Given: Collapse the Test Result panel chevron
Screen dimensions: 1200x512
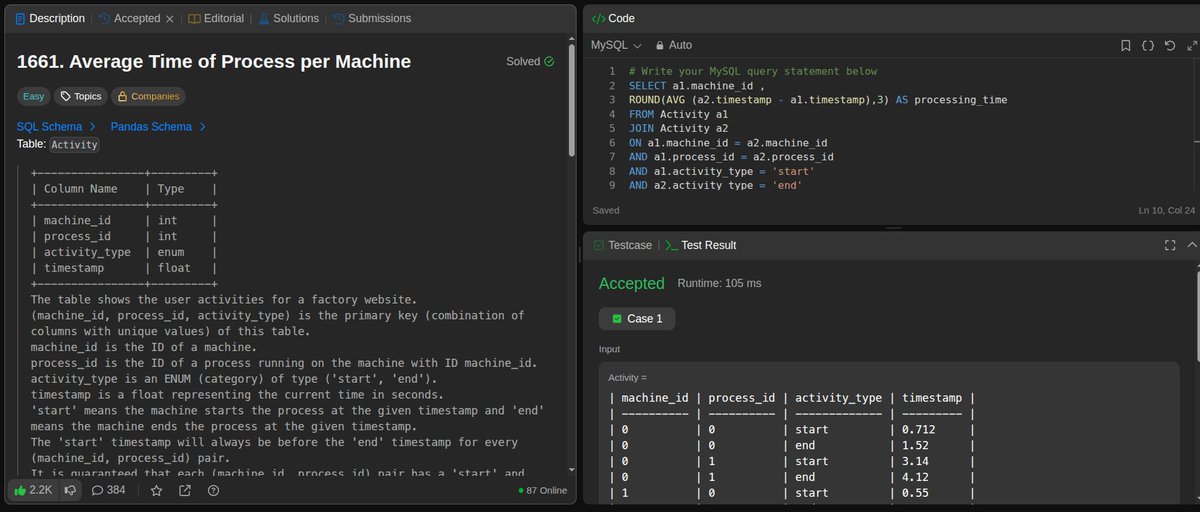Looking at the screenshot, I should pos(1192,245).
